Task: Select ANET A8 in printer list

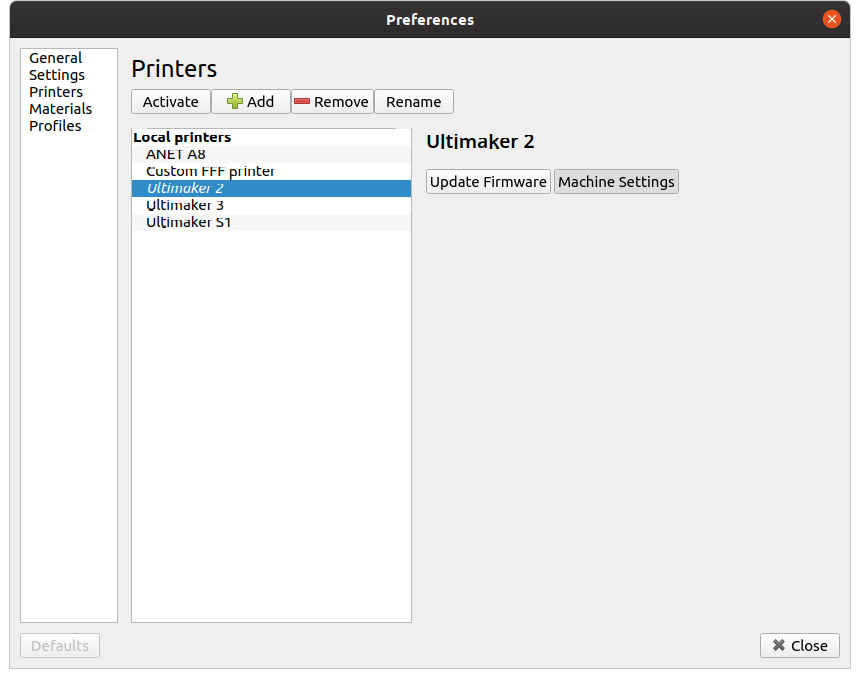Action: (271, 154)
